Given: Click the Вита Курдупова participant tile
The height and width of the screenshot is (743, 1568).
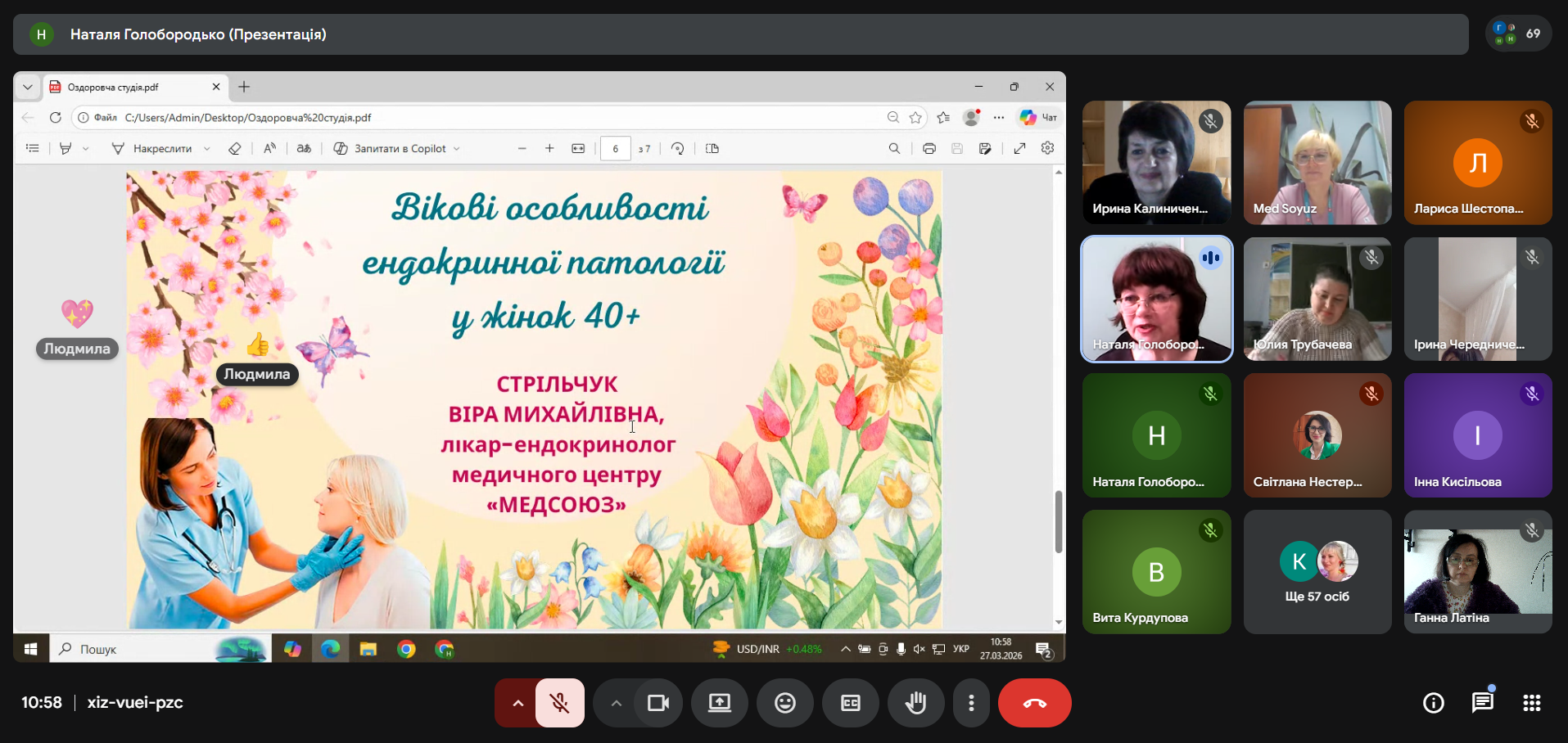Looking at the screenshot, I should click(x=1156, y=572).
